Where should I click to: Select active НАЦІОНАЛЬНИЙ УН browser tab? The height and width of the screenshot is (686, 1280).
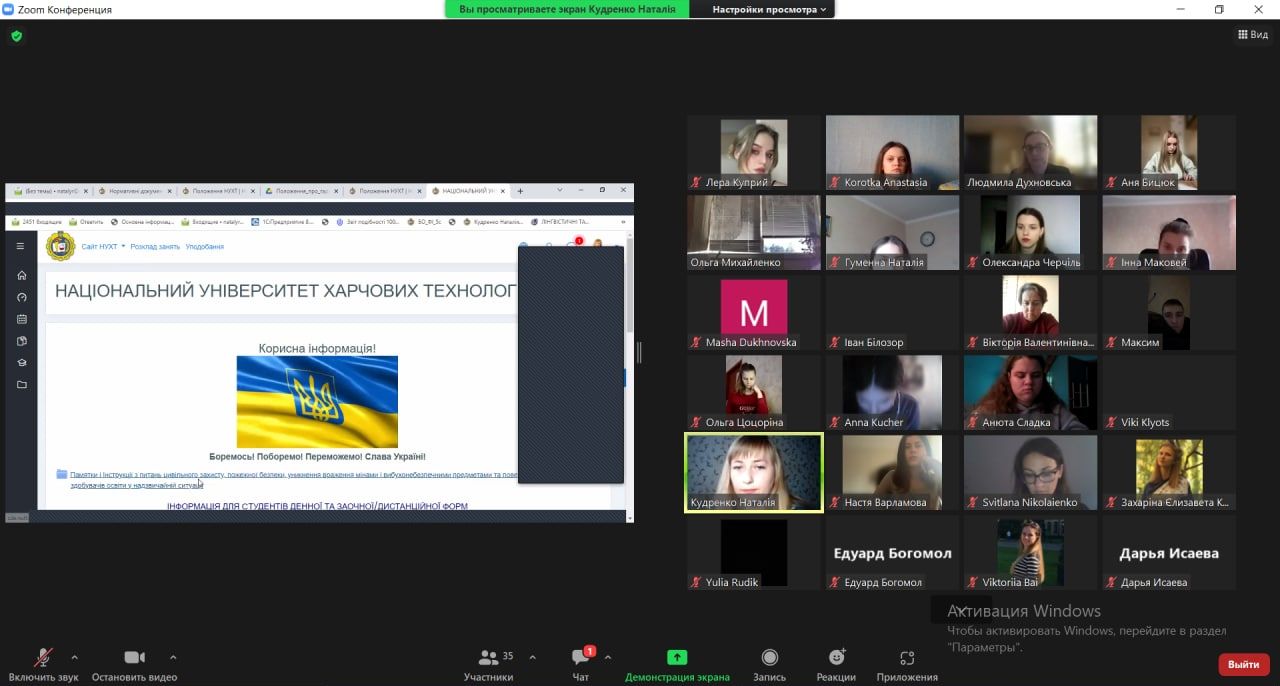click(468, 190)
